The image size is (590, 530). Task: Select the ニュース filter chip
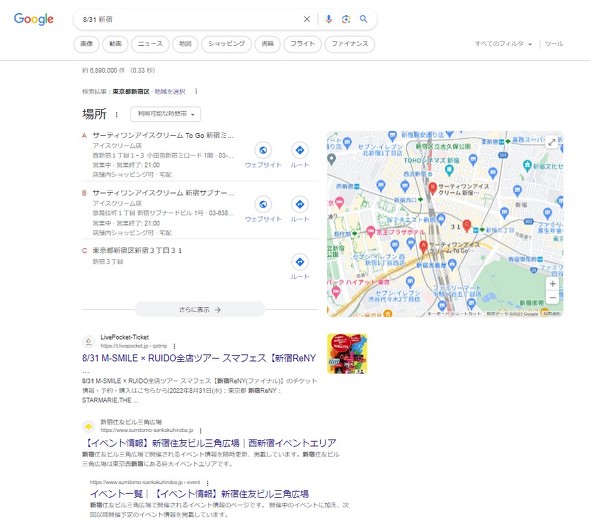150,44
